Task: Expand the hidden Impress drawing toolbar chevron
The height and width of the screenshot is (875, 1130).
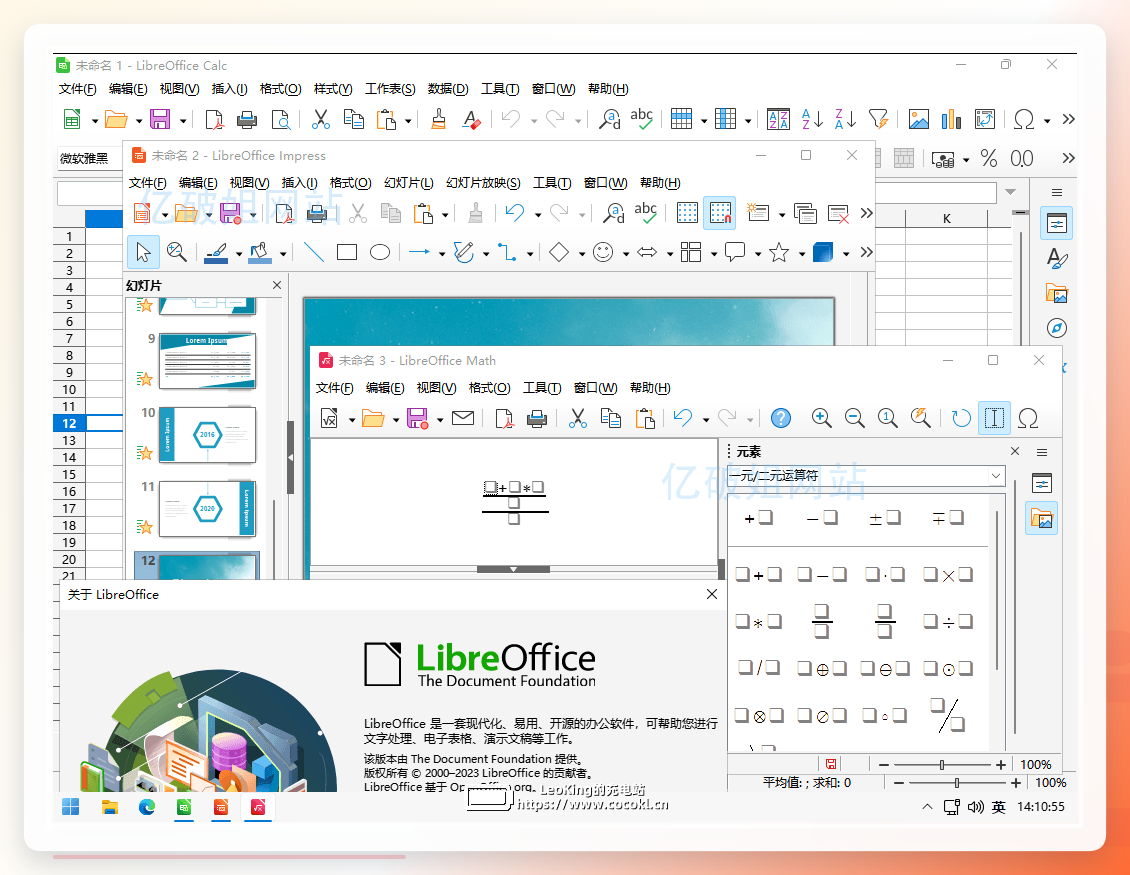Action: coord(866,252)
